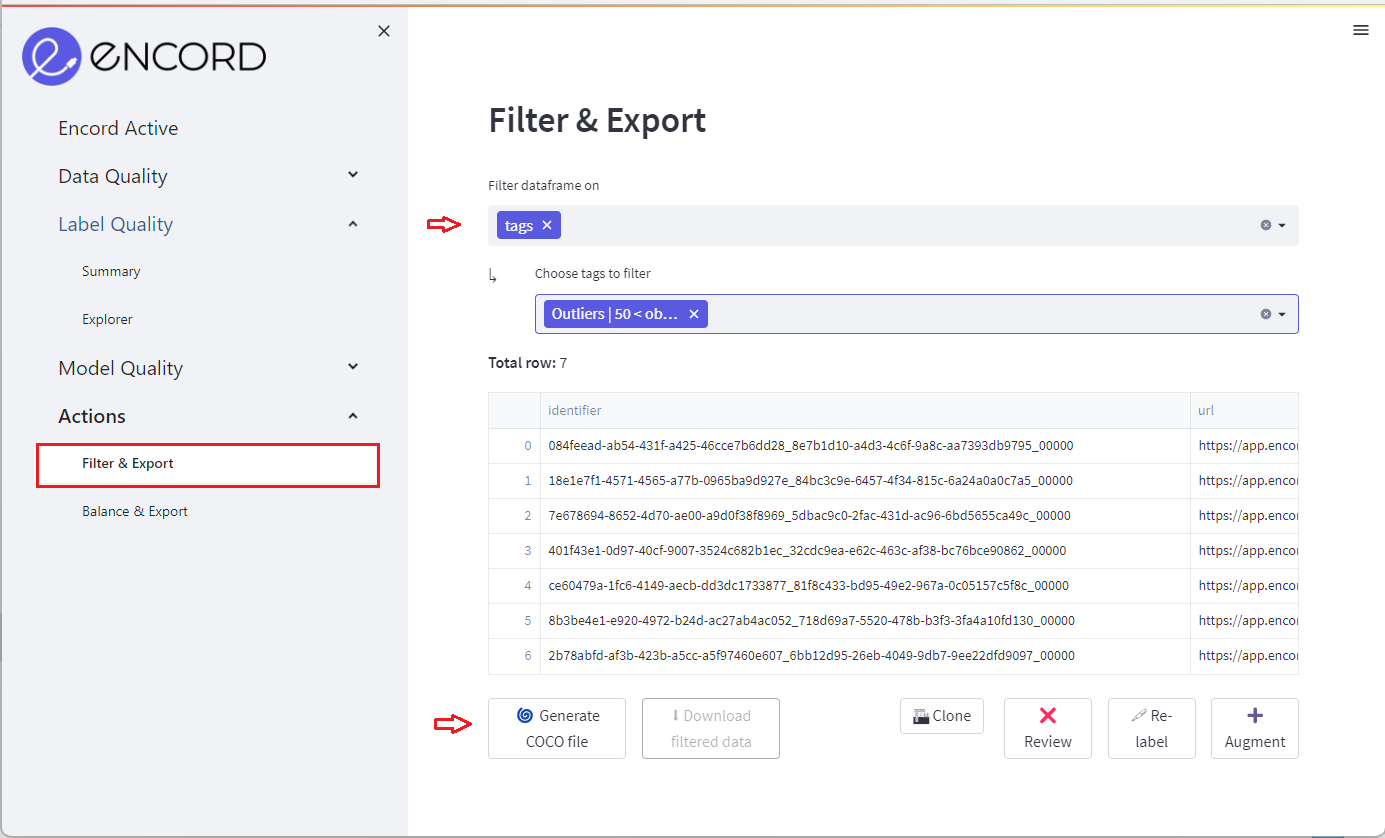Click the 'Total row: 7' text

[x=527, y=363]
